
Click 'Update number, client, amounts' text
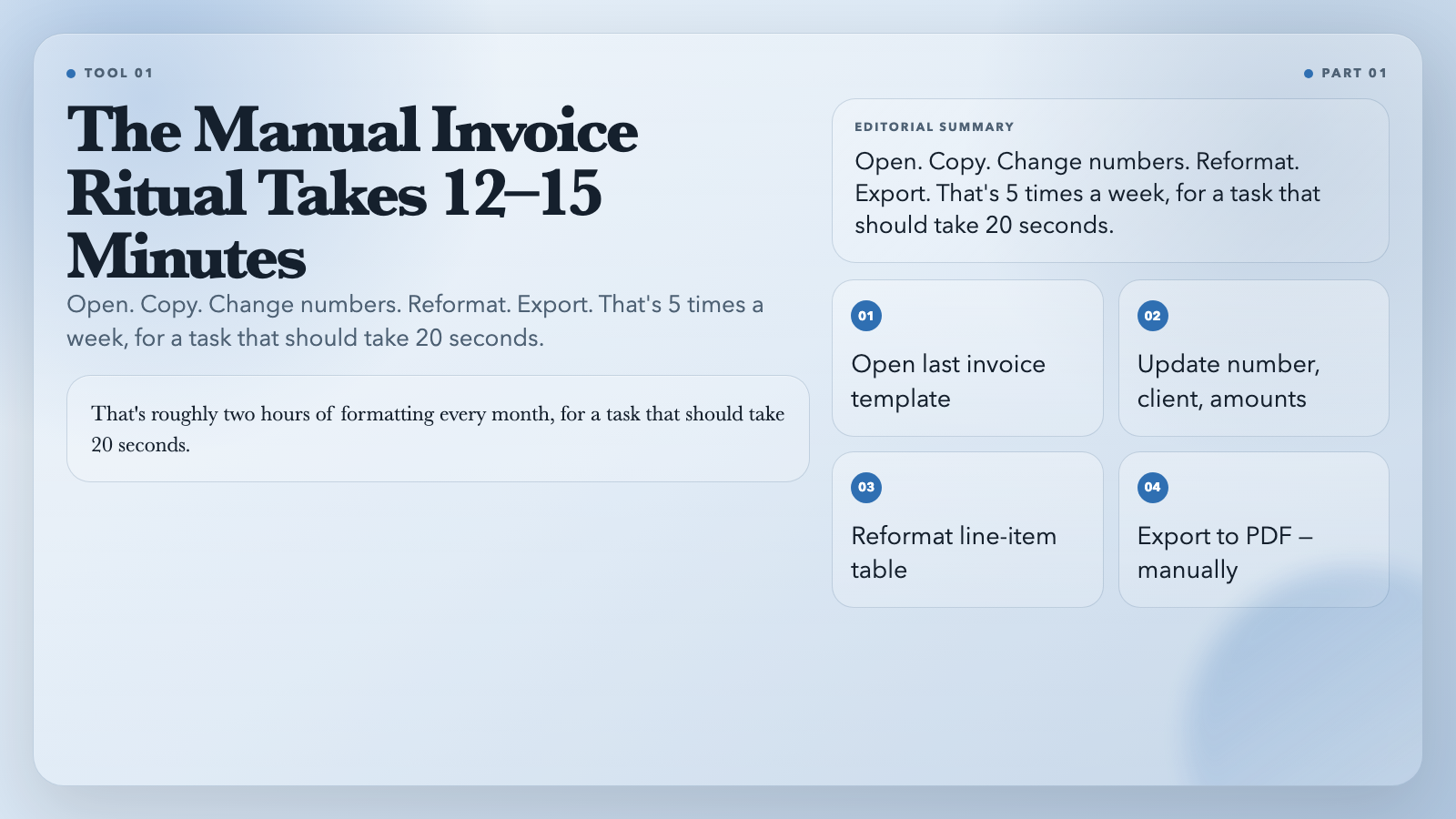coord(1228,381)
